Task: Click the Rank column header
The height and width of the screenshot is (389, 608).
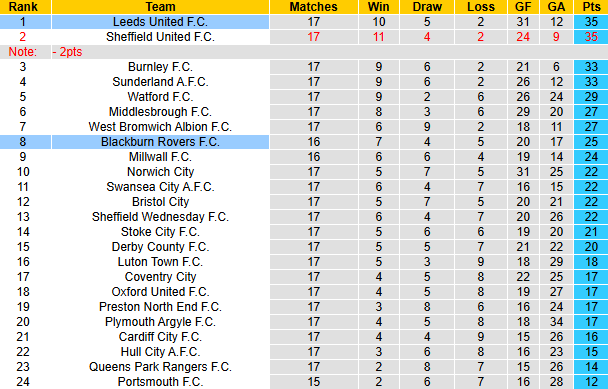Action: point(25,7)
